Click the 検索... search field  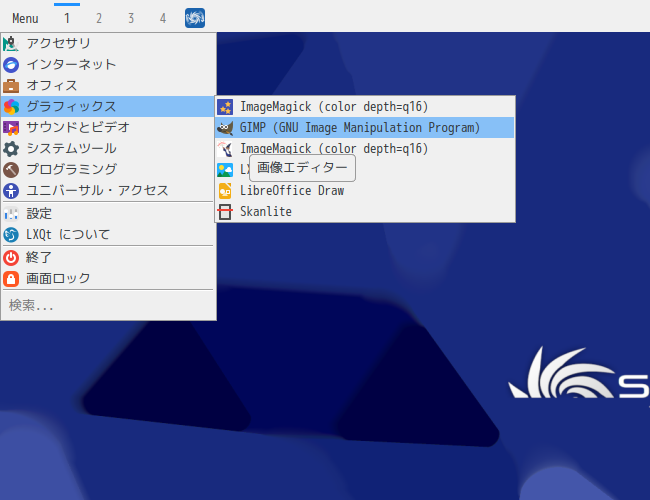[x=108, y=306]
